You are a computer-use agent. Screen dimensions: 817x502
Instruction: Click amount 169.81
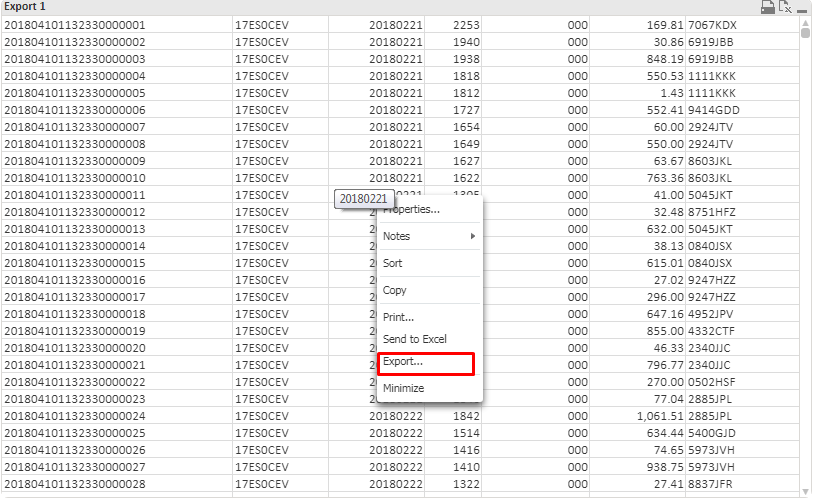665,25
